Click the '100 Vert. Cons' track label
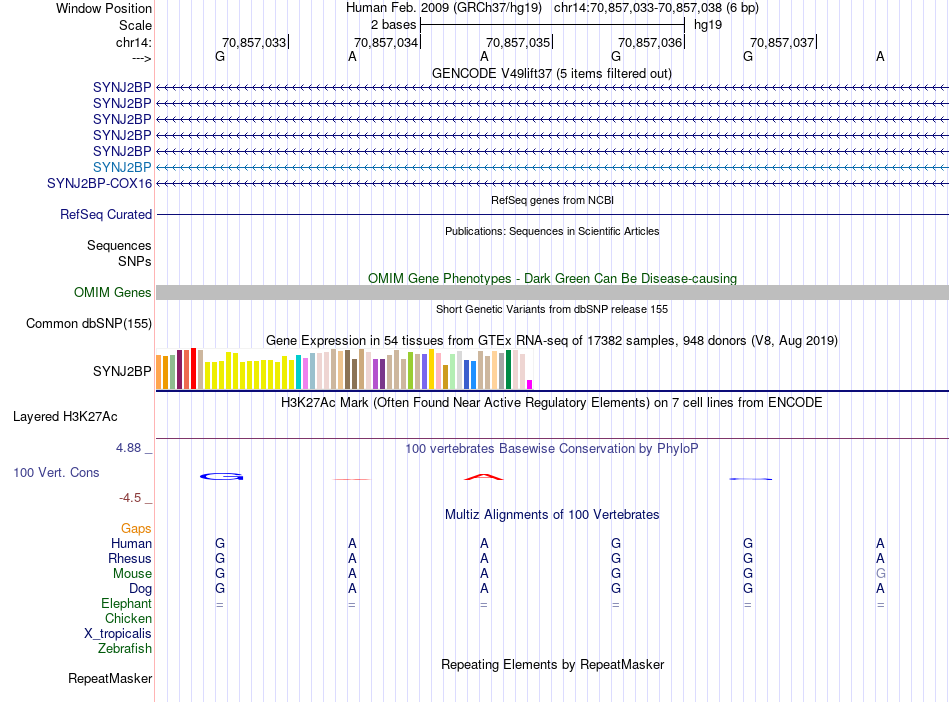 pyautogui.click(x=56, y=472)
